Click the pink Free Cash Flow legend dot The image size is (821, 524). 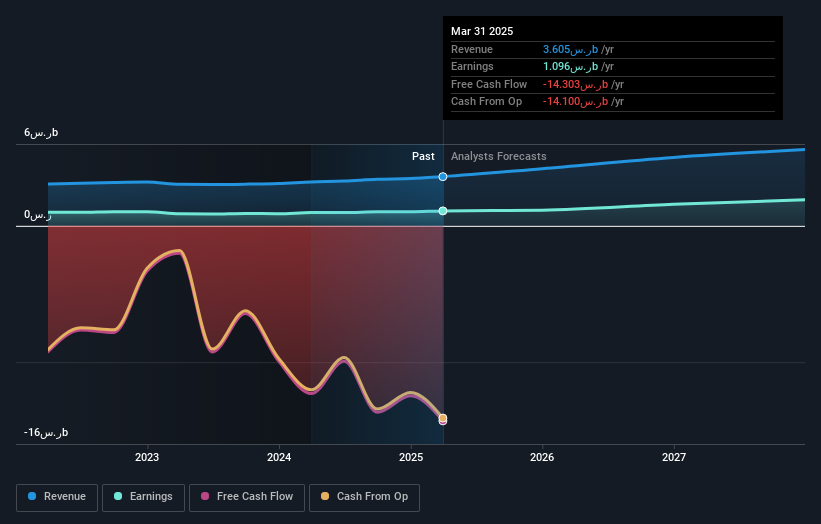(x=205, y=496)
